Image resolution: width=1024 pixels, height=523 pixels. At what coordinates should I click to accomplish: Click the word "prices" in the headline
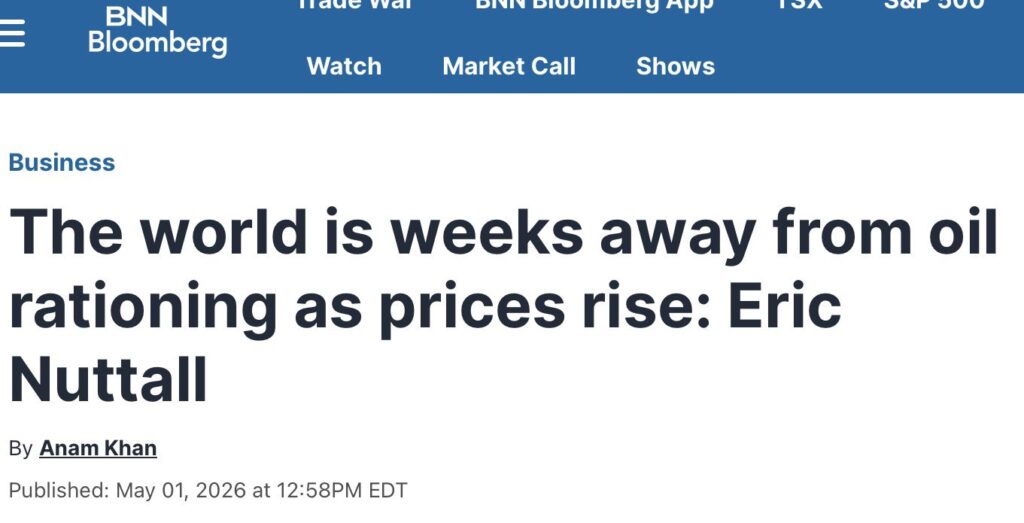[473, 309]
